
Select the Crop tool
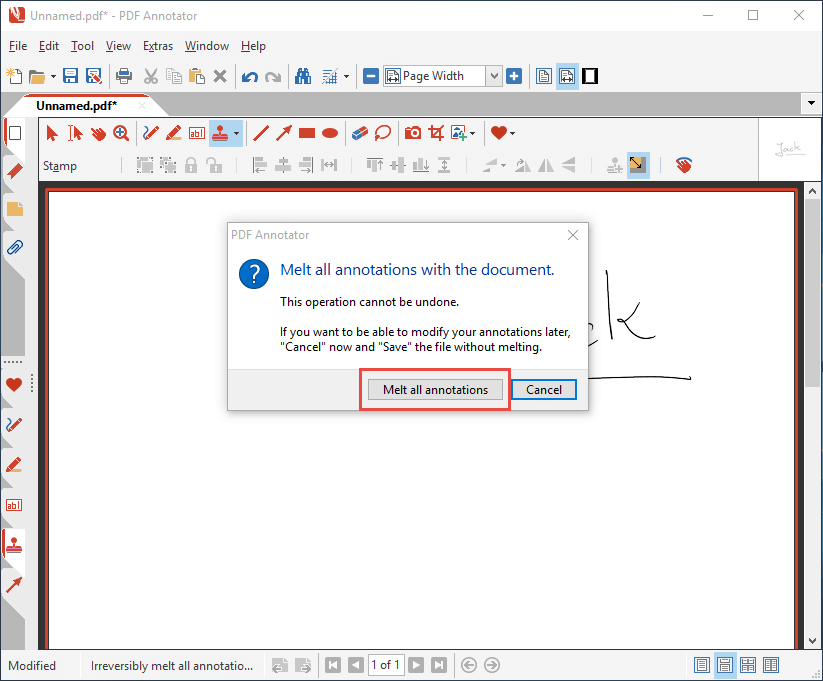[436, 133]
